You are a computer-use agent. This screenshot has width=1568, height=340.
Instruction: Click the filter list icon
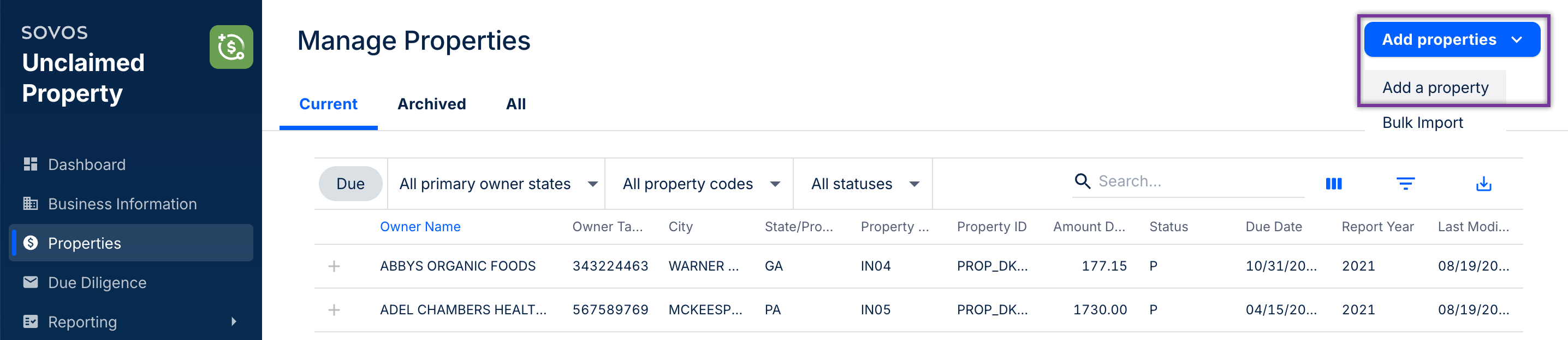(1405, 184)
